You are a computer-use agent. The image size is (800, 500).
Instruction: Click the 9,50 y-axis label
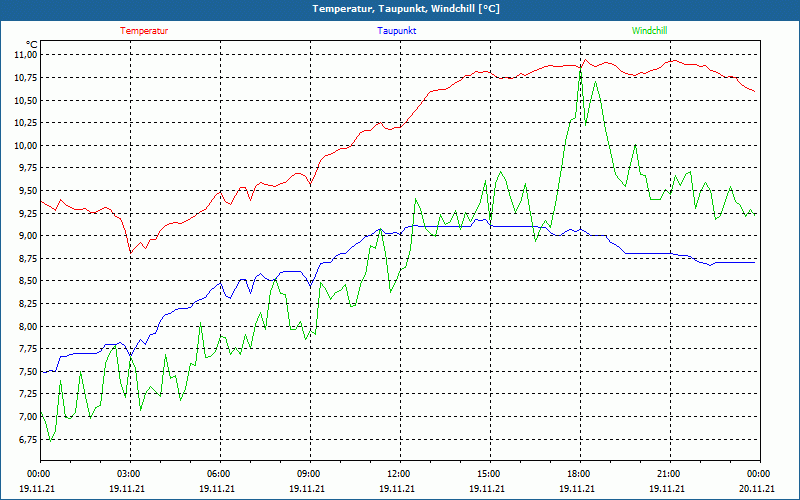click(27, 191)
